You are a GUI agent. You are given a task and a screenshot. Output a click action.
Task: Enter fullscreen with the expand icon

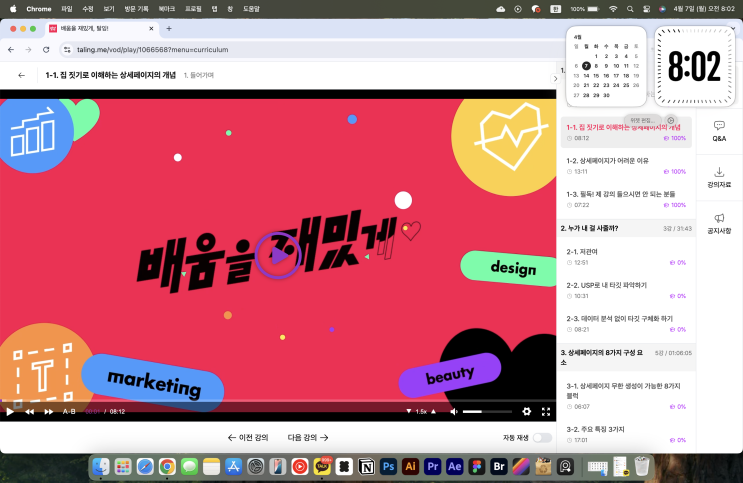pyautogui.click(x=546, y=411)
